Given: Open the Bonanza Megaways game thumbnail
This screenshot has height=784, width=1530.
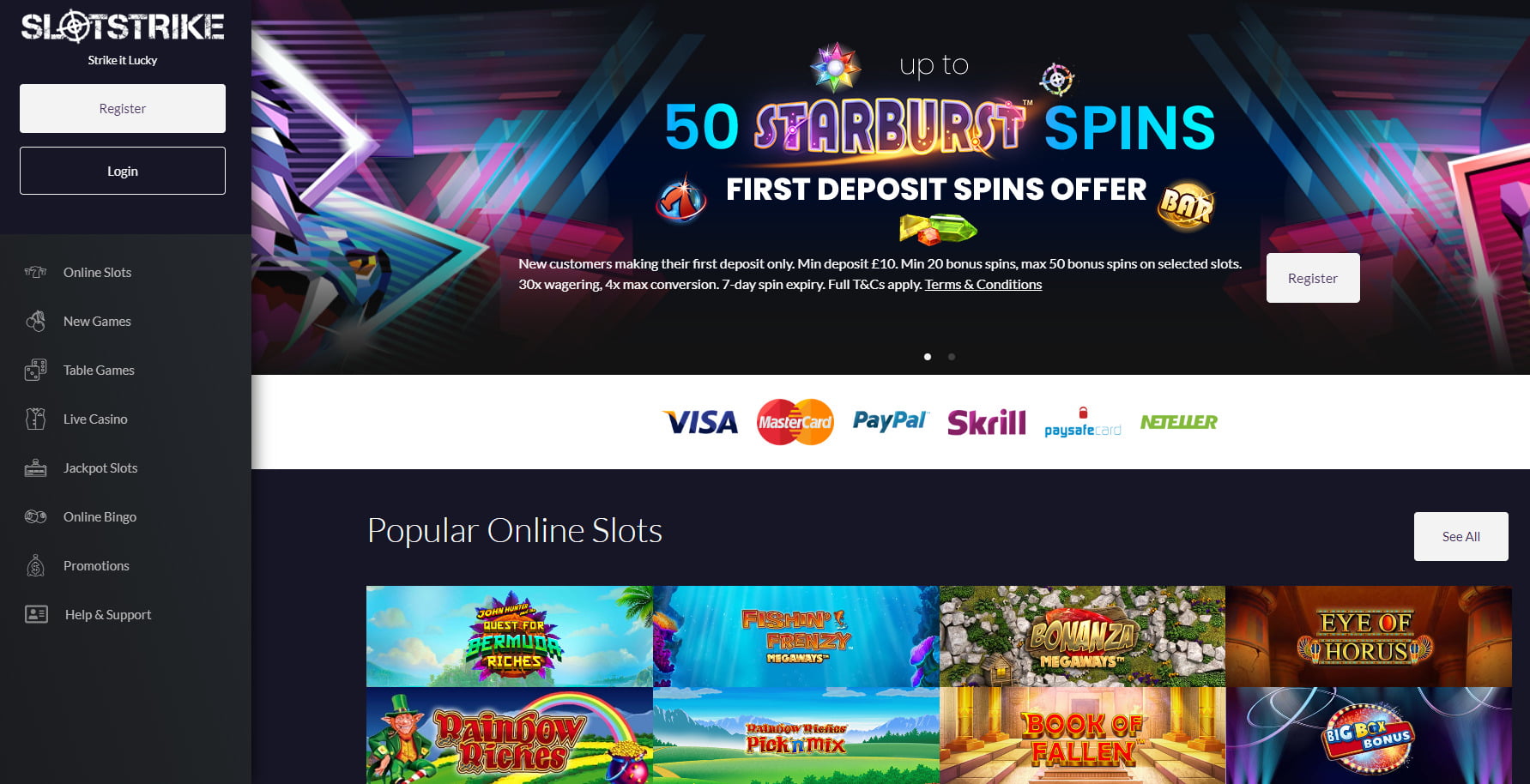Looking at the screenshot, I should (x=1082, y=636).
